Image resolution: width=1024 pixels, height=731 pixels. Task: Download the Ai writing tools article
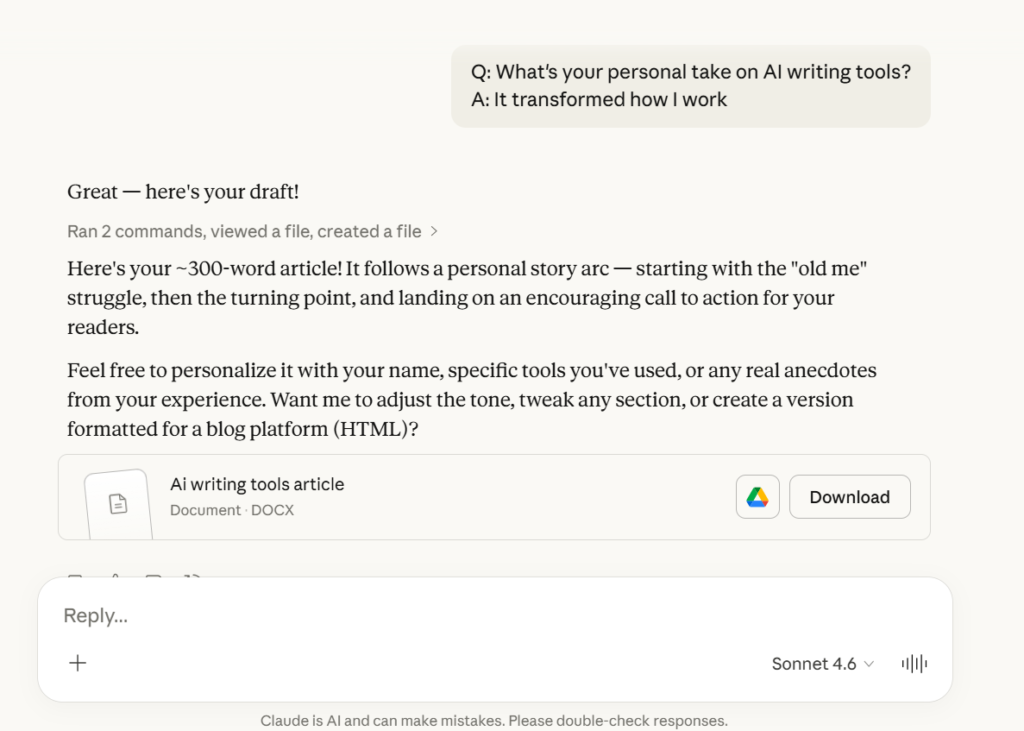click(x=850, y=497)
